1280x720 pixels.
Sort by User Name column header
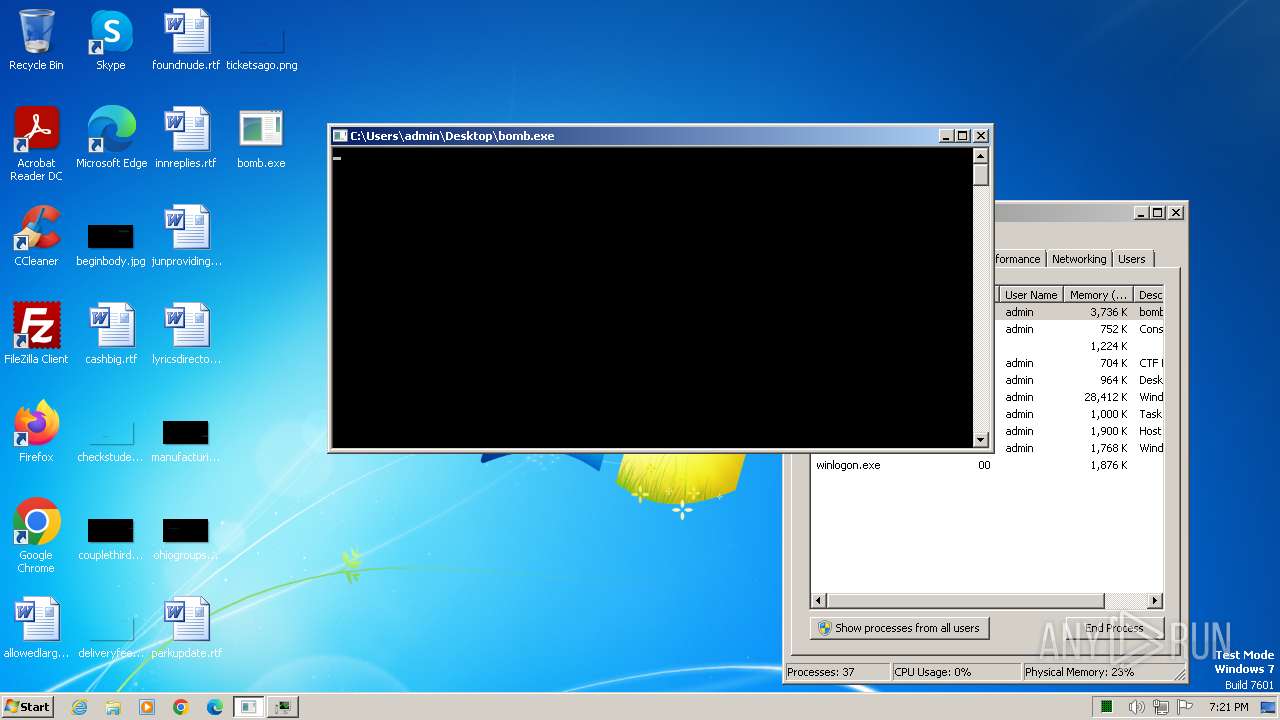(x=1031, y=295)
